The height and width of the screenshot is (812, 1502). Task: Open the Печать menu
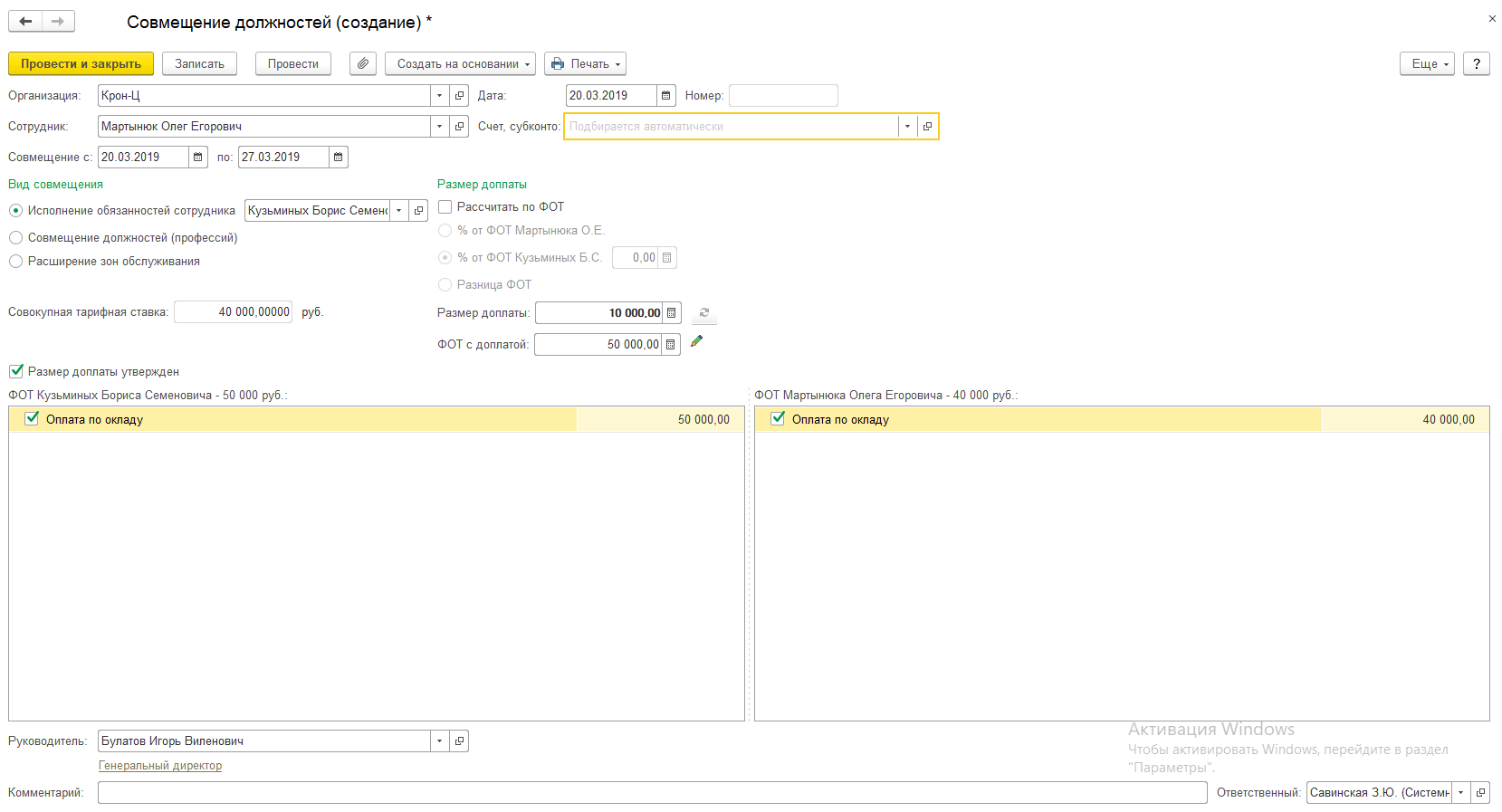click(585, 64)
